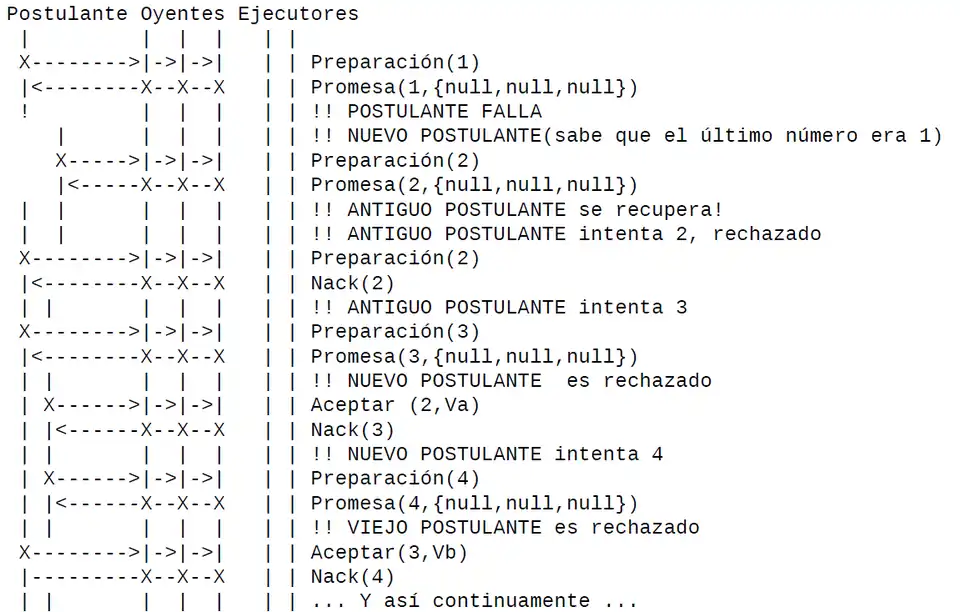Click the "NUEVO POSTULANTE es rechazado" note
960x612 pixels.
pos(511,380)
